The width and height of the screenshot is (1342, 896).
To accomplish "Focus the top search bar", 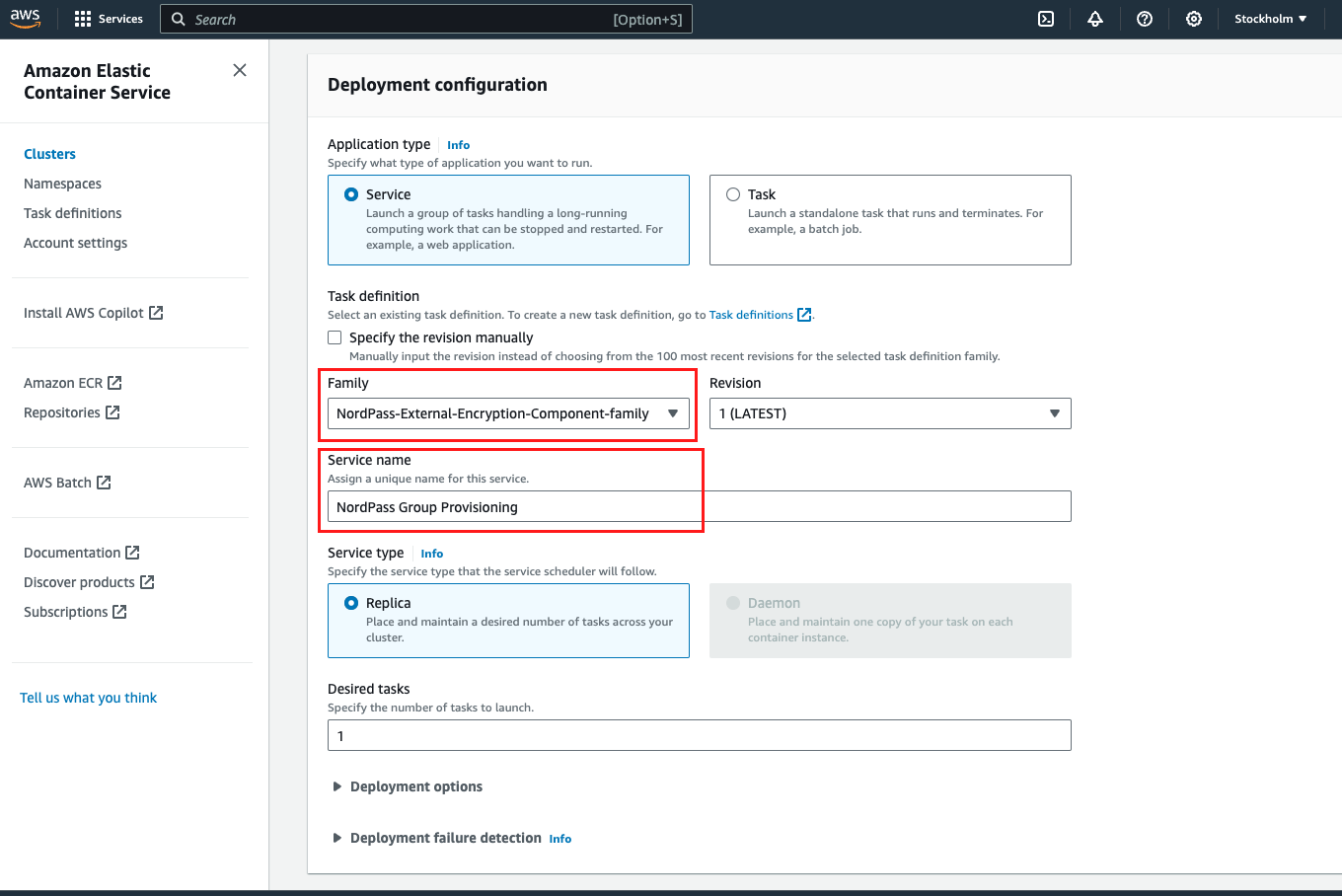I will pos(426,19).
